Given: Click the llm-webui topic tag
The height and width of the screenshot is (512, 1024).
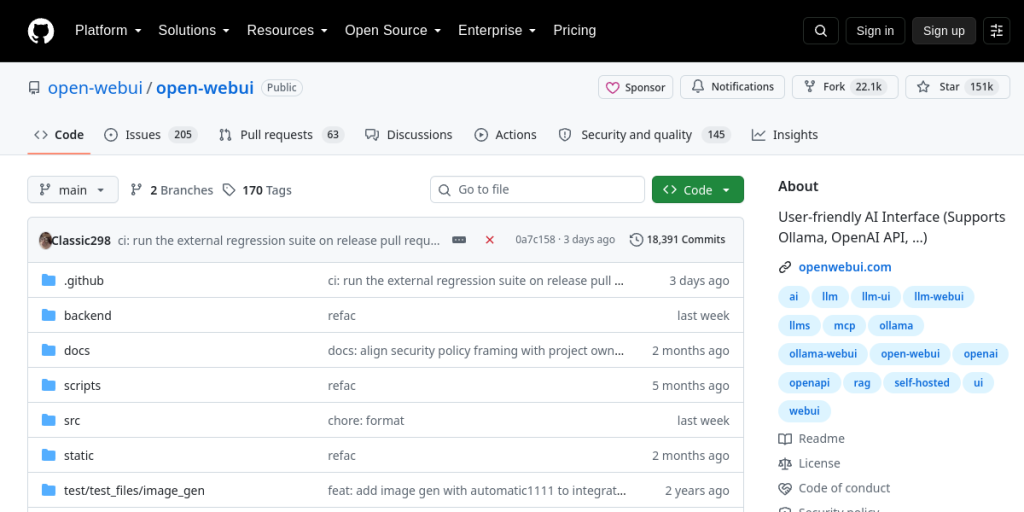Looking at the screenshot, I should click(938, 296).
